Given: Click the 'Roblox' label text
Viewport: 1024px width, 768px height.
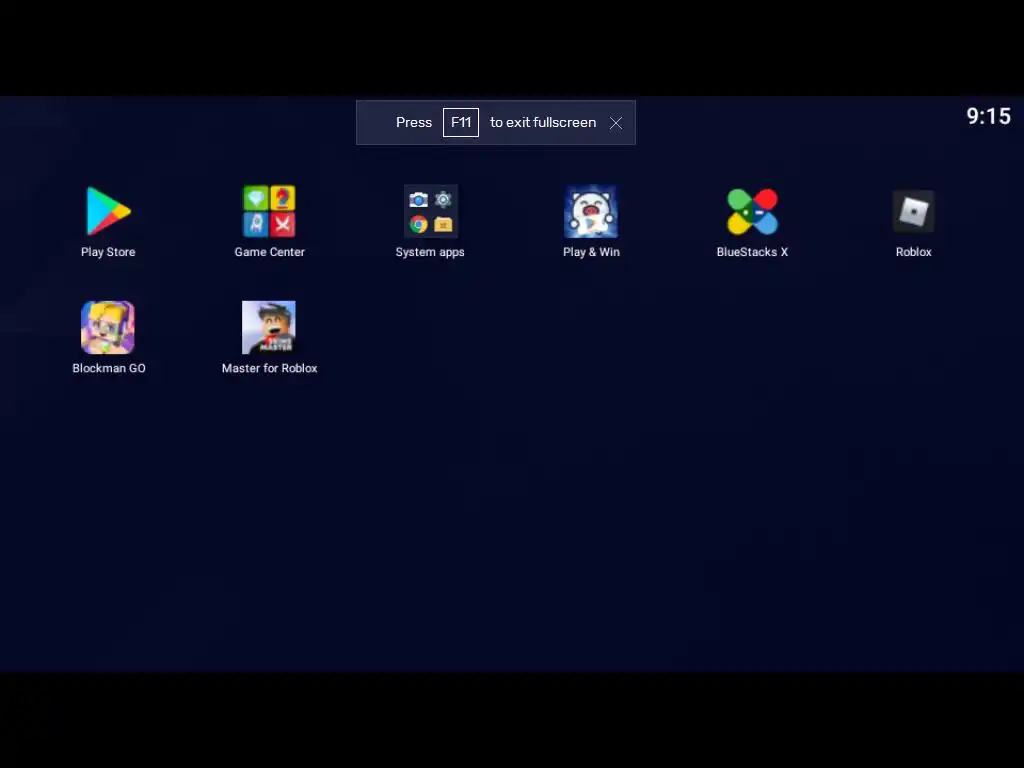Looking at the screenshot, I should click(913, 252).
